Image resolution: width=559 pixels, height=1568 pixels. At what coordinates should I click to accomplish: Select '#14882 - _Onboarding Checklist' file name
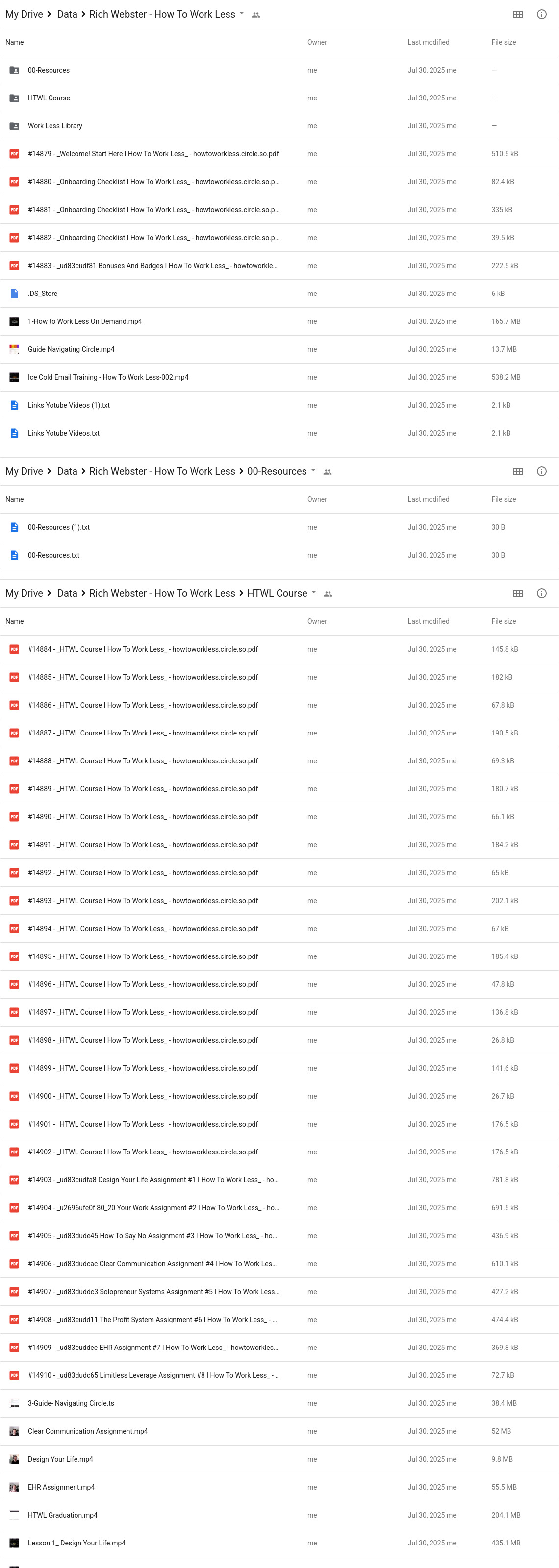click(153, 238)
